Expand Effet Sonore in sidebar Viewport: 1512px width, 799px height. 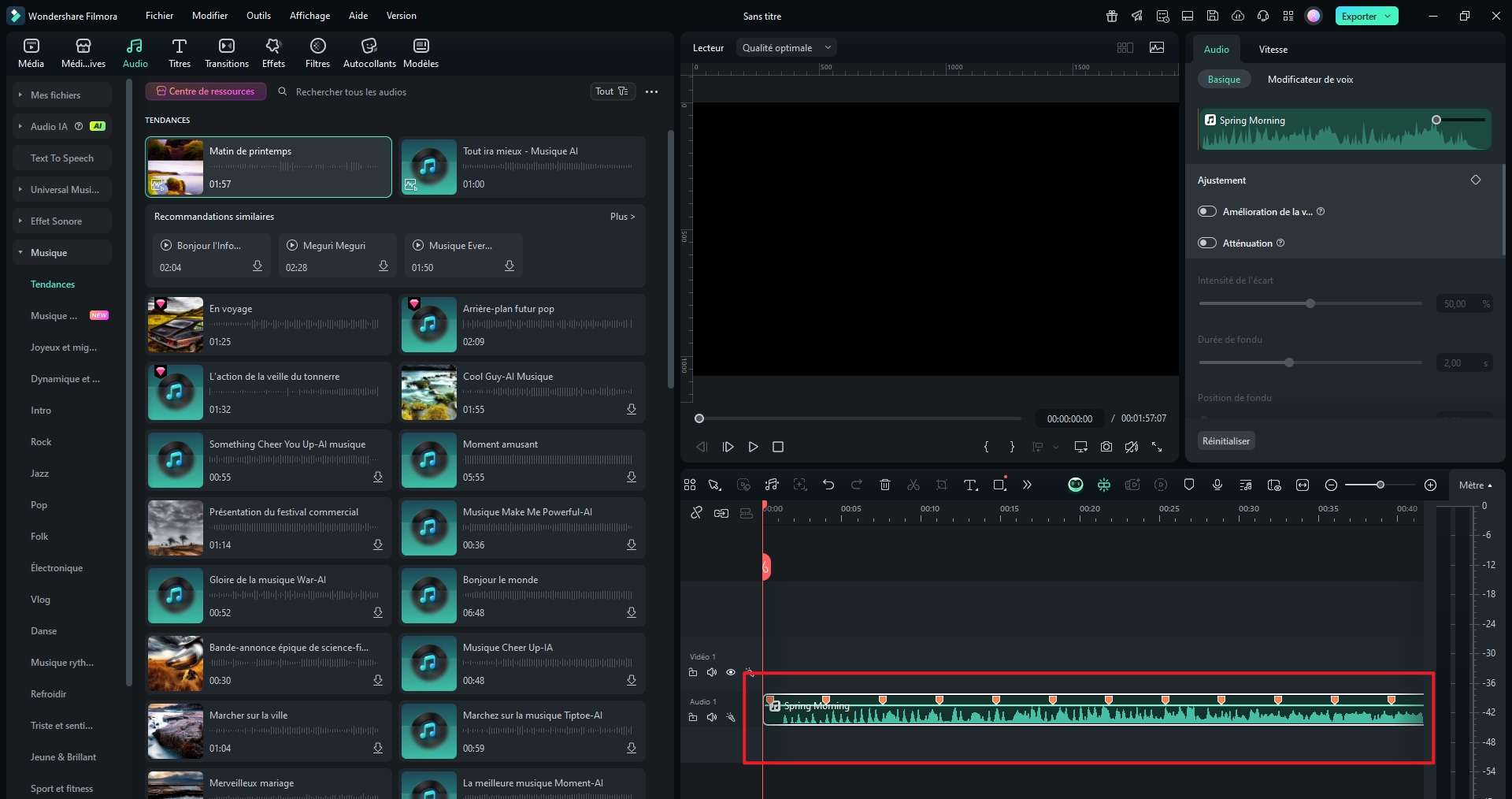pyautogui.click(x=61, y=221)
